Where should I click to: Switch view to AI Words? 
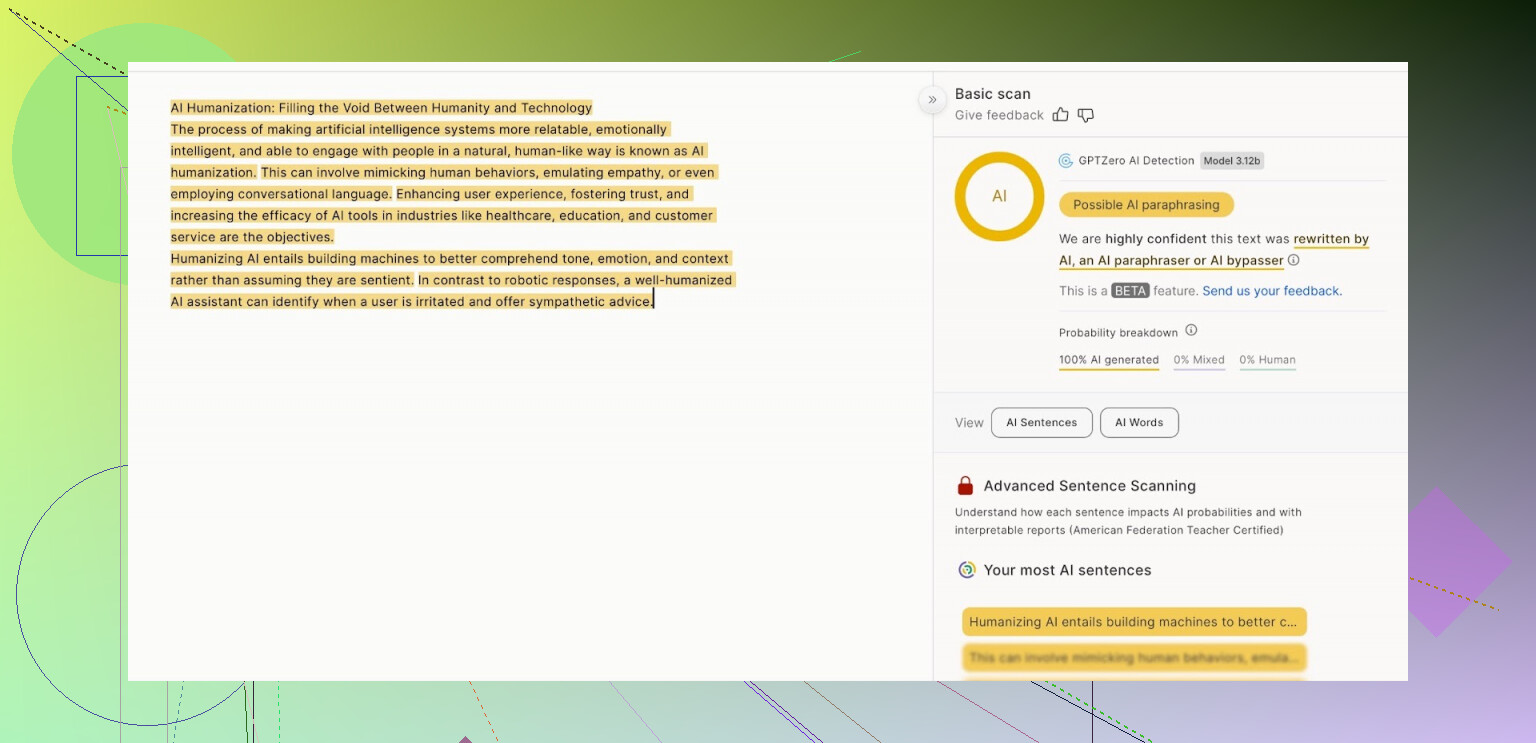(1139, 423)
